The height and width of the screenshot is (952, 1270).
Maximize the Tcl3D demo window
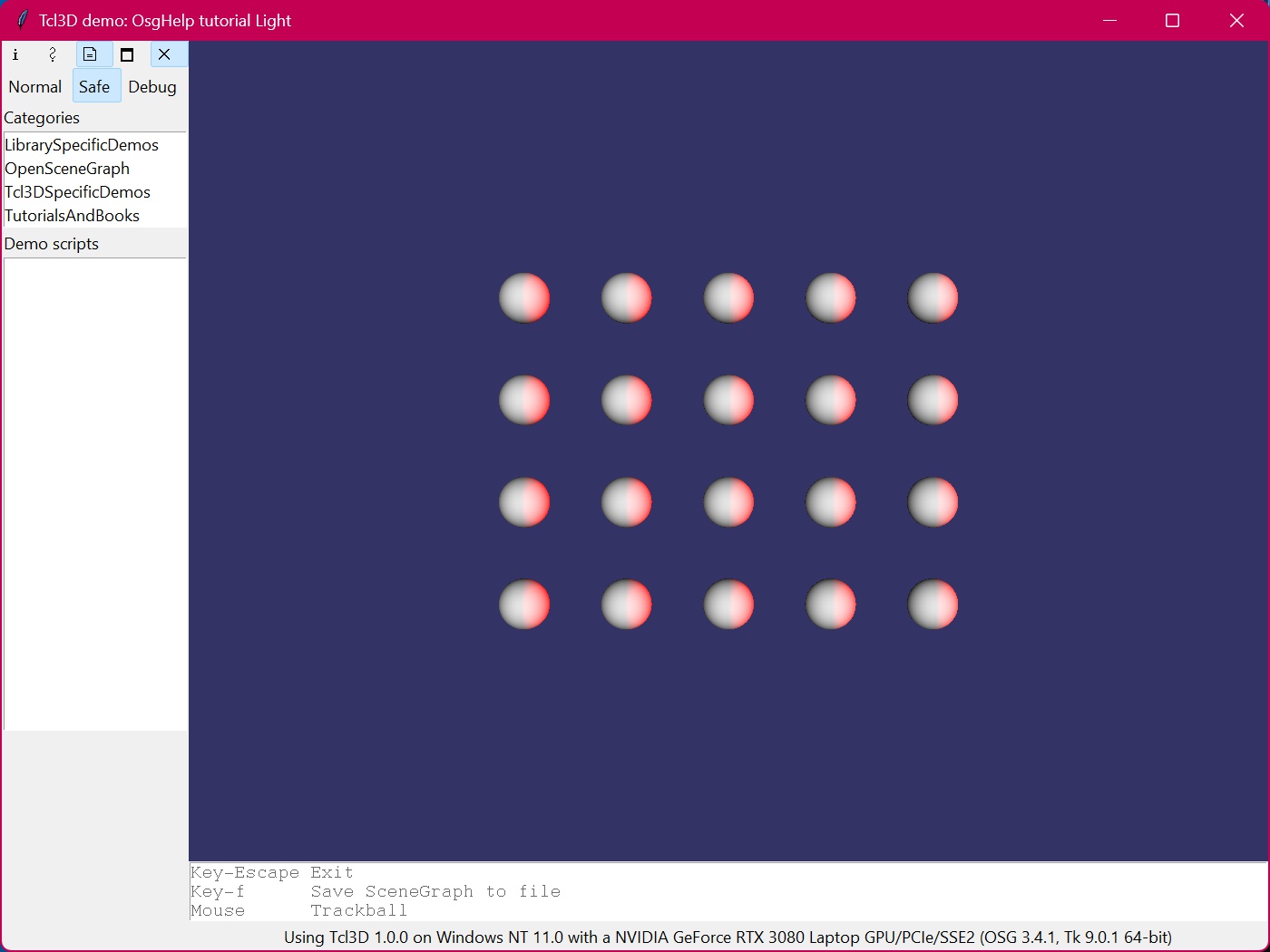[1172, 20]
